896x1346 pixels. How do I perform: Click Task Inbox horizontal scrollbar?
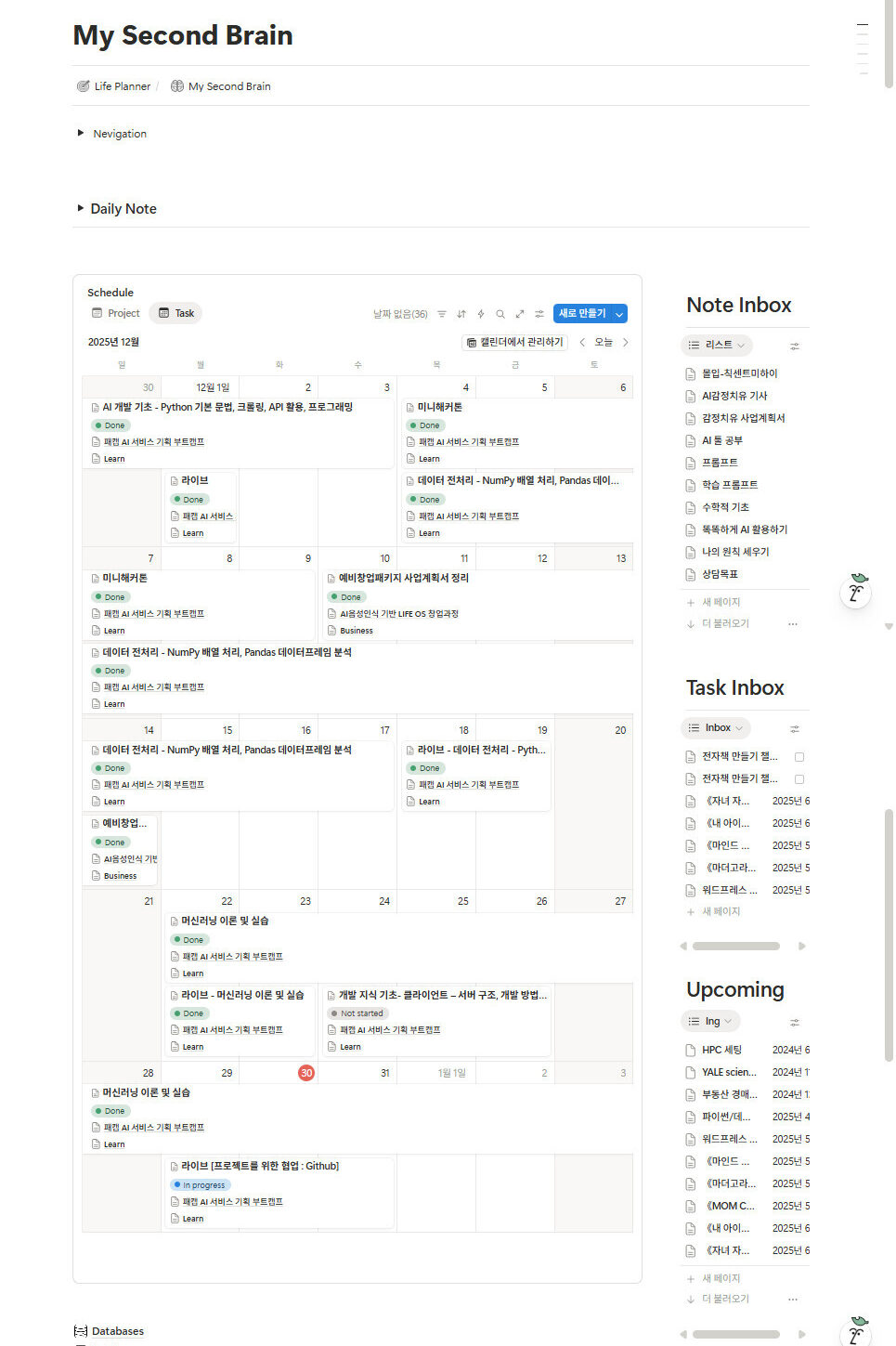[735, 947]
